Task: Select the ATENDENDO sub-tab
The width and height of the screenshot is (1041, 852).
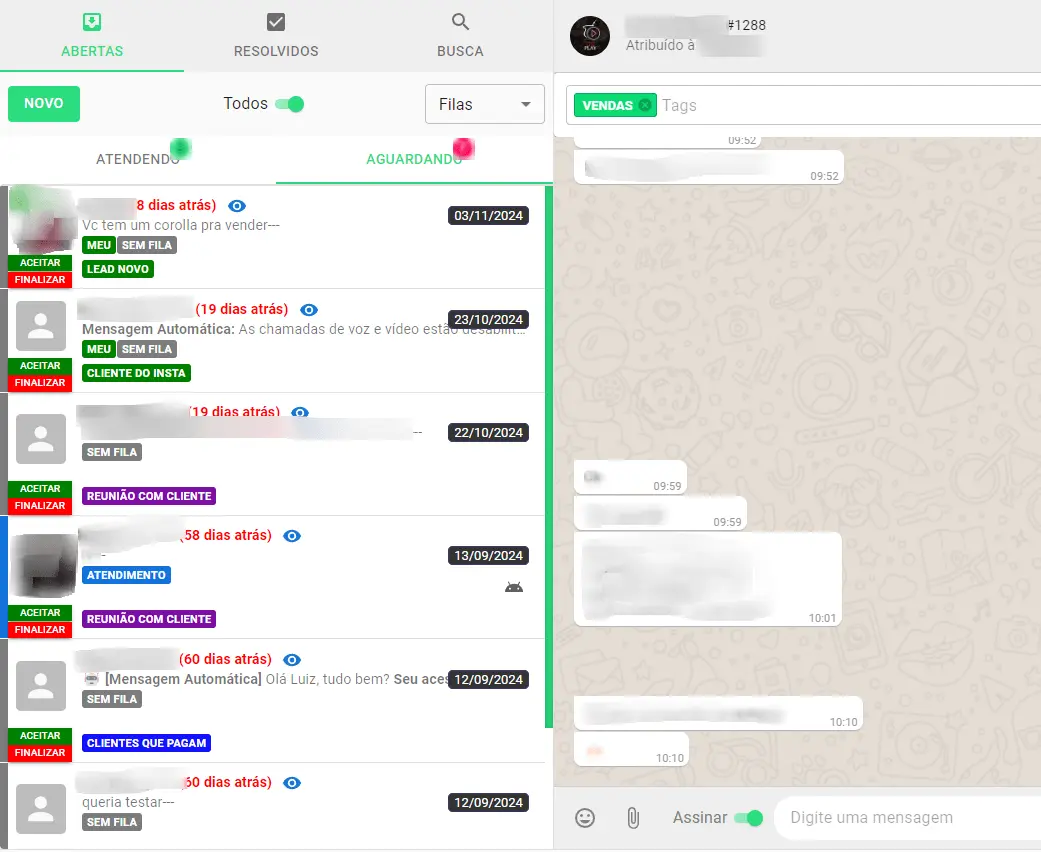Action: click(138, 159)
